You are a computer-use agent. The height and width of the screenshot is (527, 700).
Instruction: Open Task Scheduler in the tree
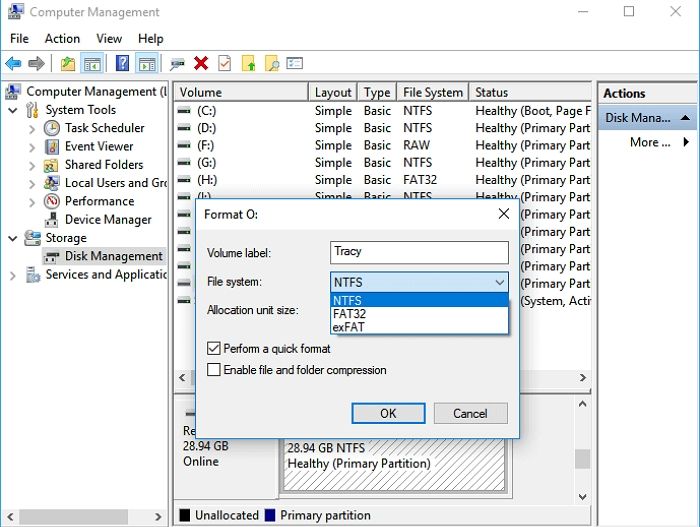104,128
